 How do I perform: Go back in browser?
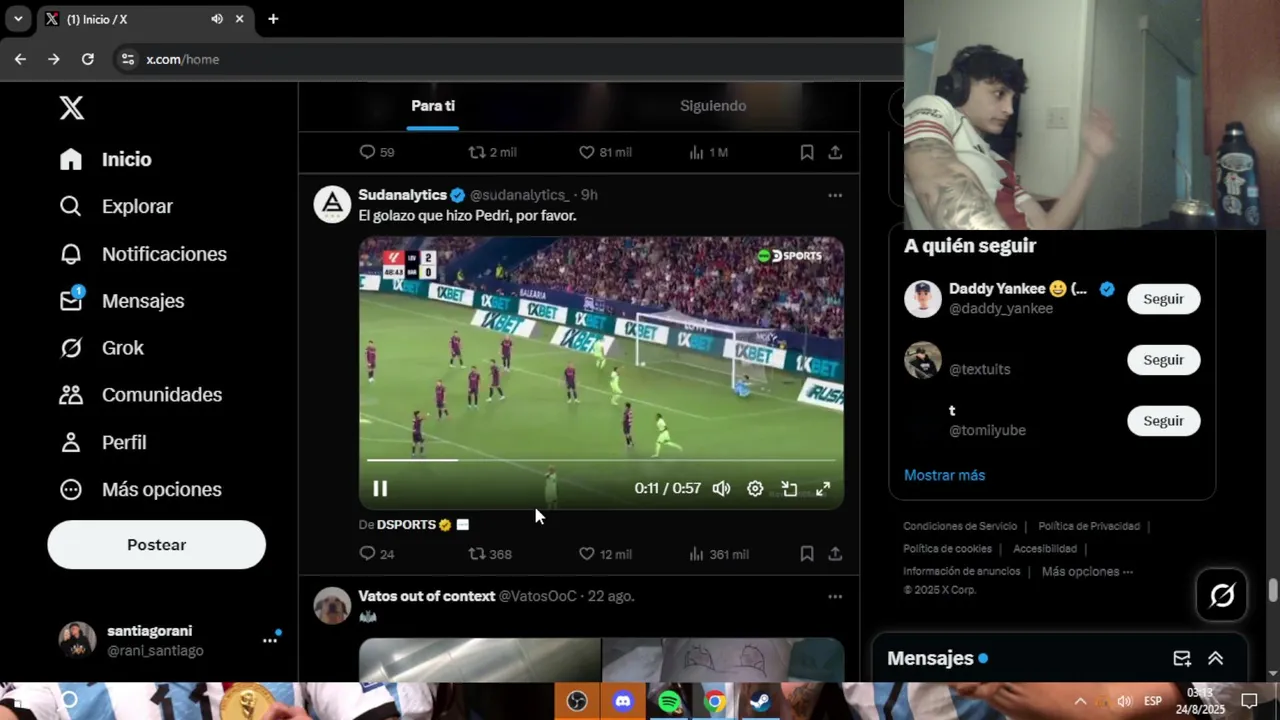tap(20, 59)
